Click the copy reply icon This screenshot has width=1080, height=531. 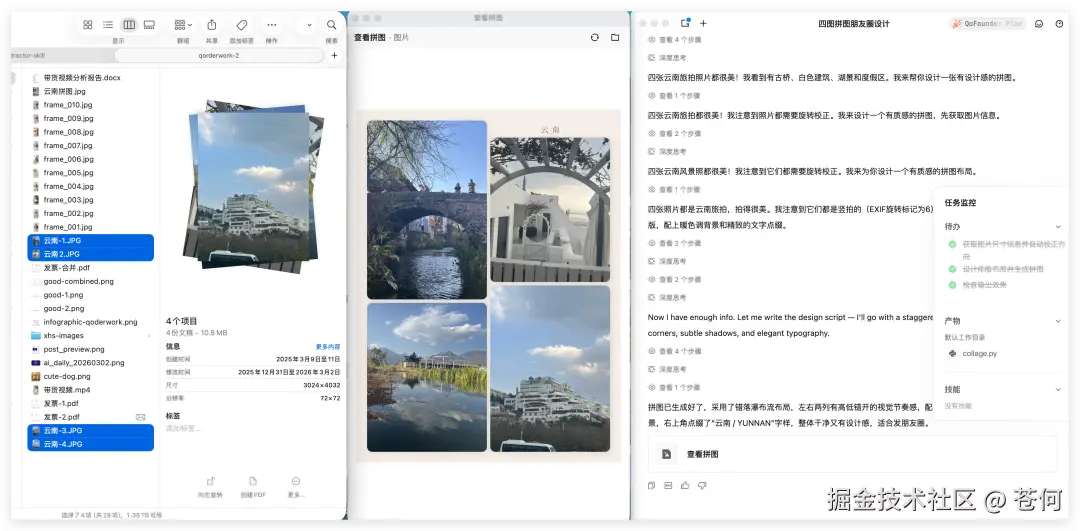pos(652,486)
